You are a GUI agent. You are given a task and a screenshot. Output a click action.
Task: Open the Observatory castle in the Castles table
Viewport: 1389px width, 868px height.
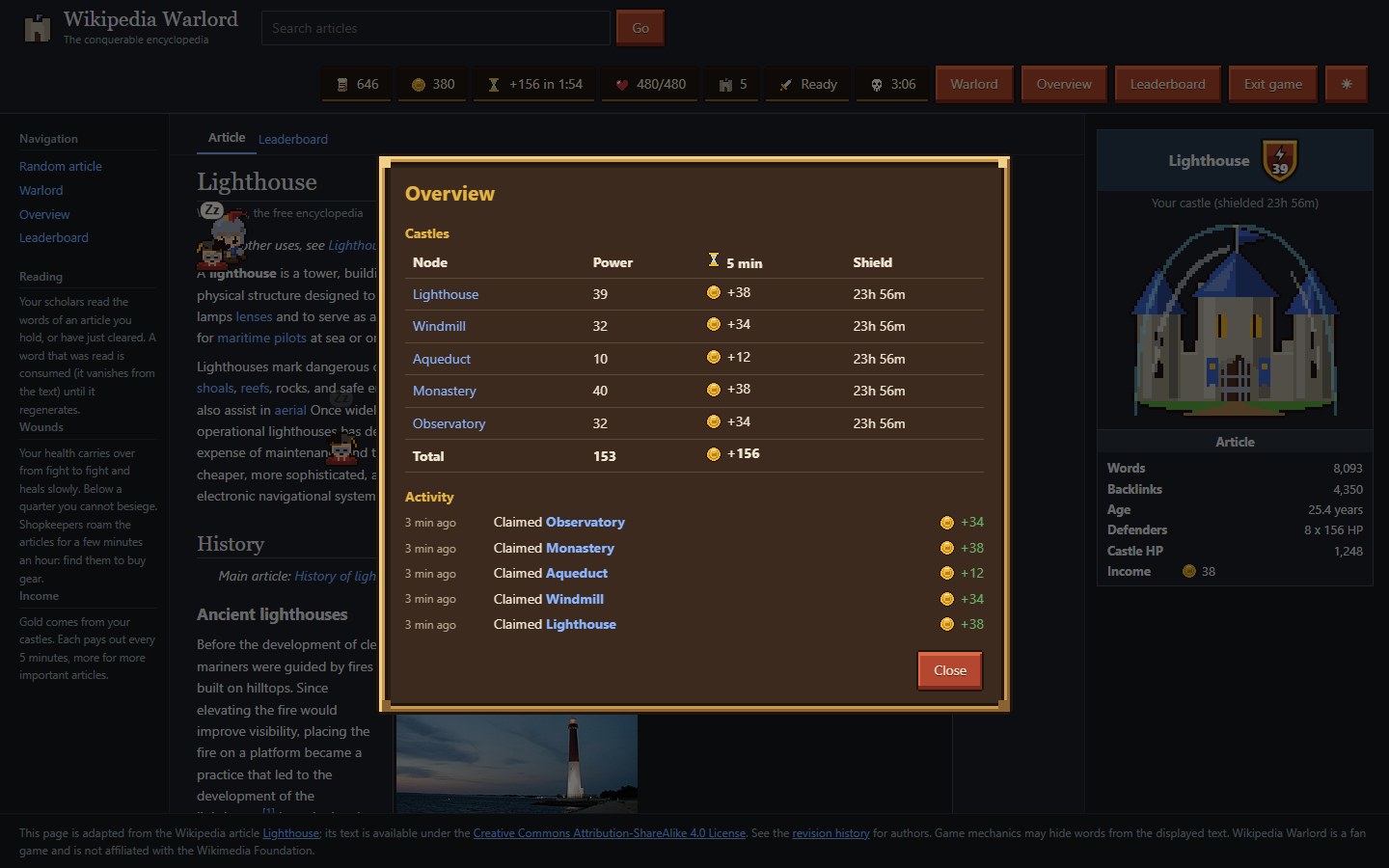pyautogui.click(x=449, y=423)
